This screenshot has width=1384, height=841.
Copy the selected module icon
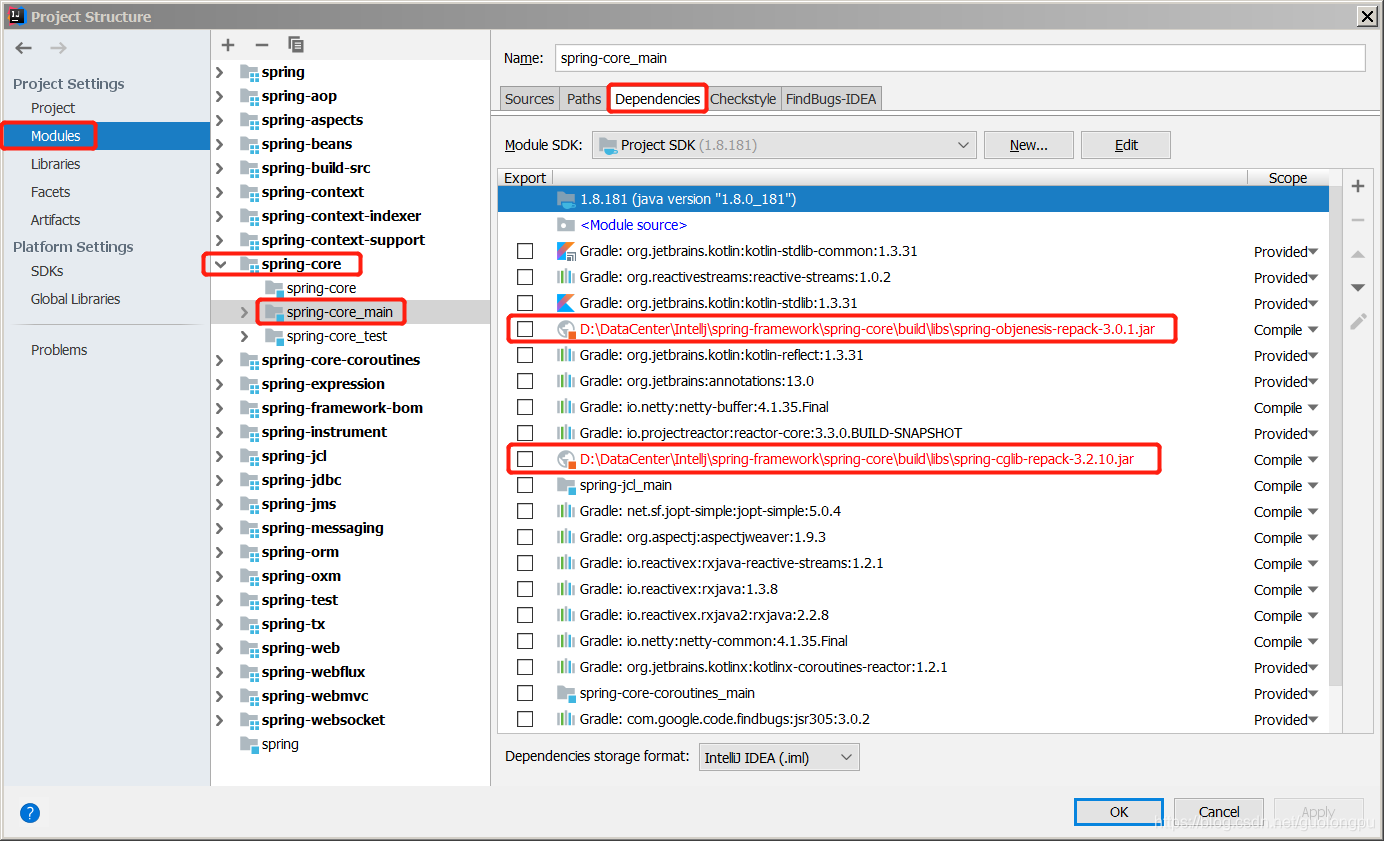(296, 45)
